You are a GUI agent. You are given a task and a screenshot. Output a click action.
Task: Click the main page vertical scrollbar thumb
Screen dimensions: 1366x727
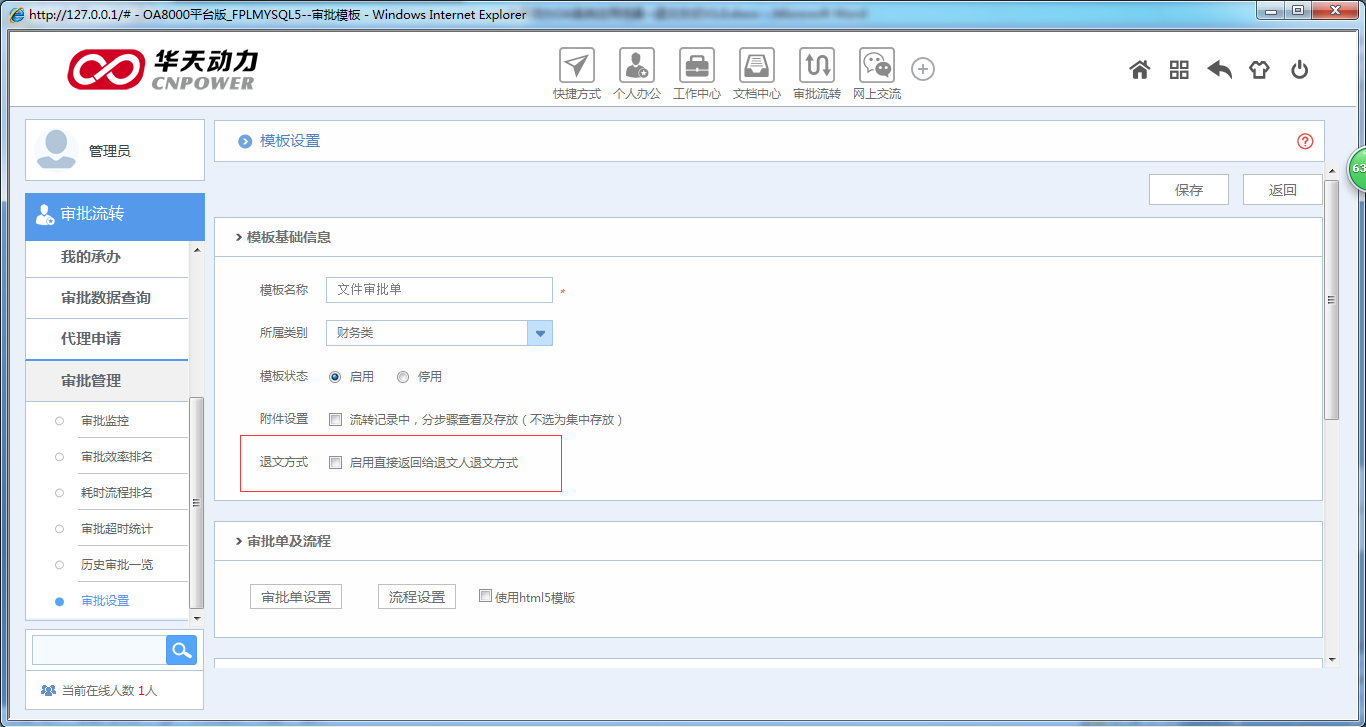click(x=1331, y=300)
